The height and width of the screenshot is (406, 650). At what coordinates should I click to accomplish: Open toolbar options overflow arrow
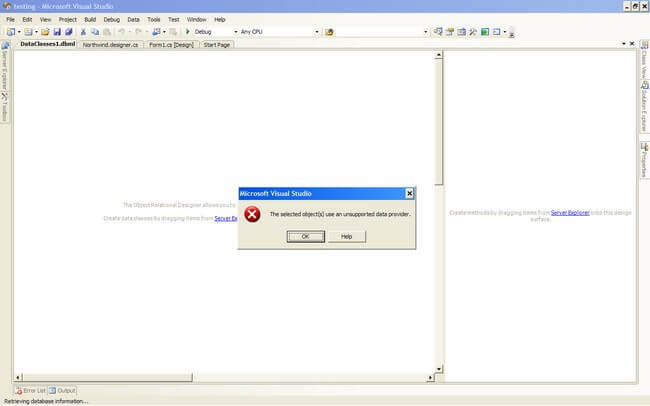pyautogui.click(x=512, y=34)
